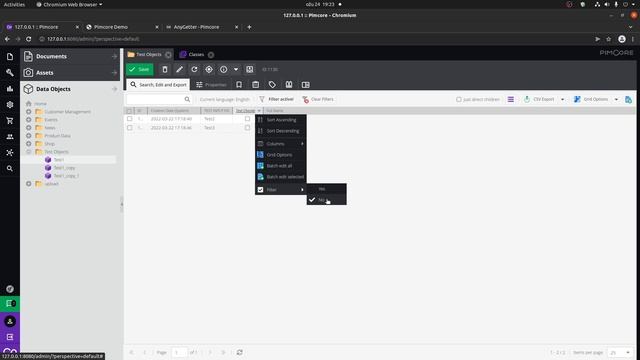The height and width of the screenshot is (360, 640).
Task: Click the File document icon in the left sidebar
Action: coord(10,57)
